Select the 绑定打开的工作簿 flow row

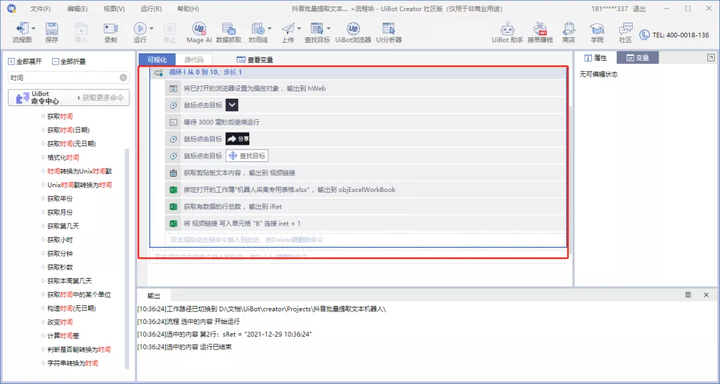tap(366, 190)
